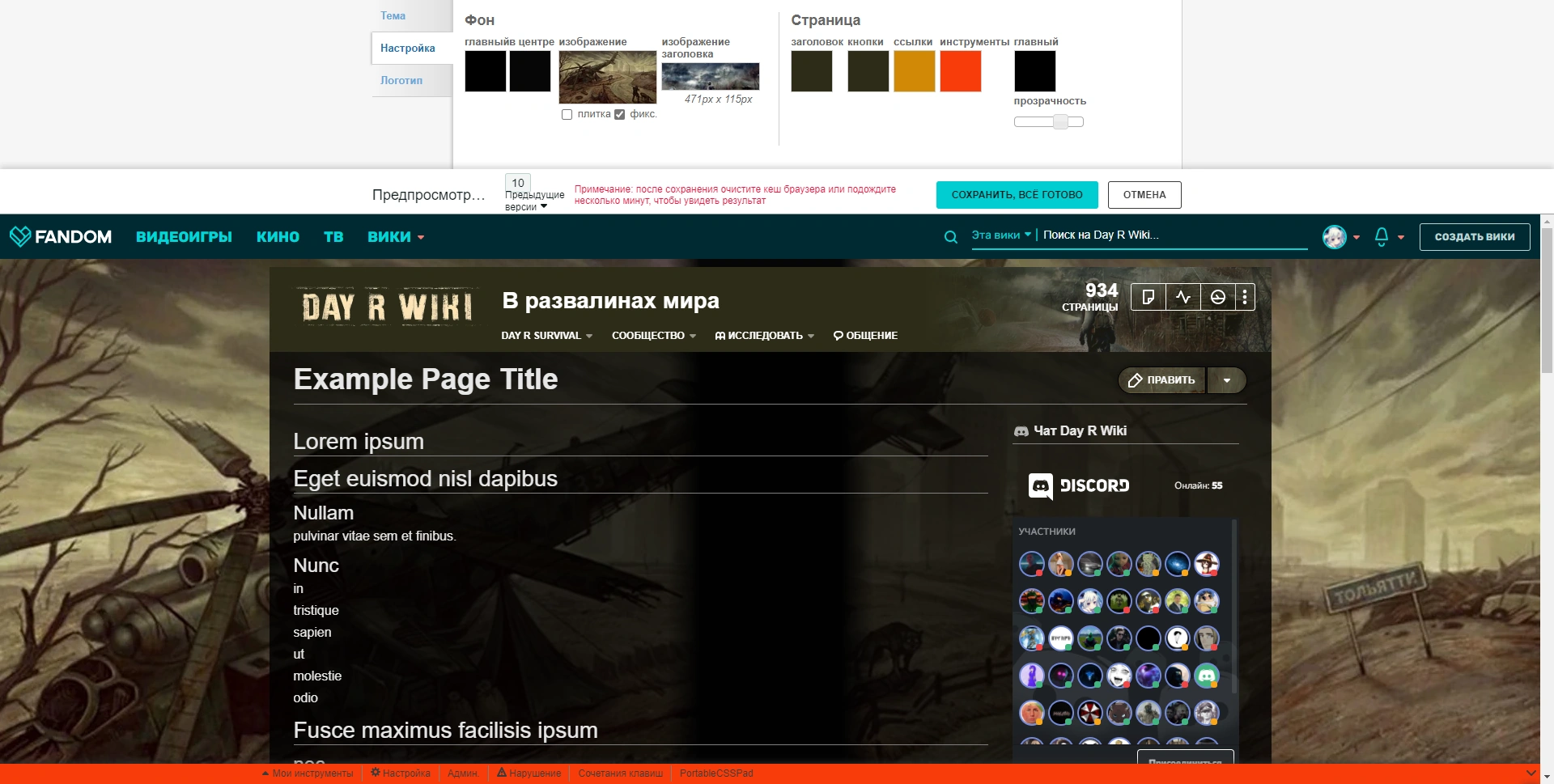Click the 934 страницы page counter

pos(1090,297)
